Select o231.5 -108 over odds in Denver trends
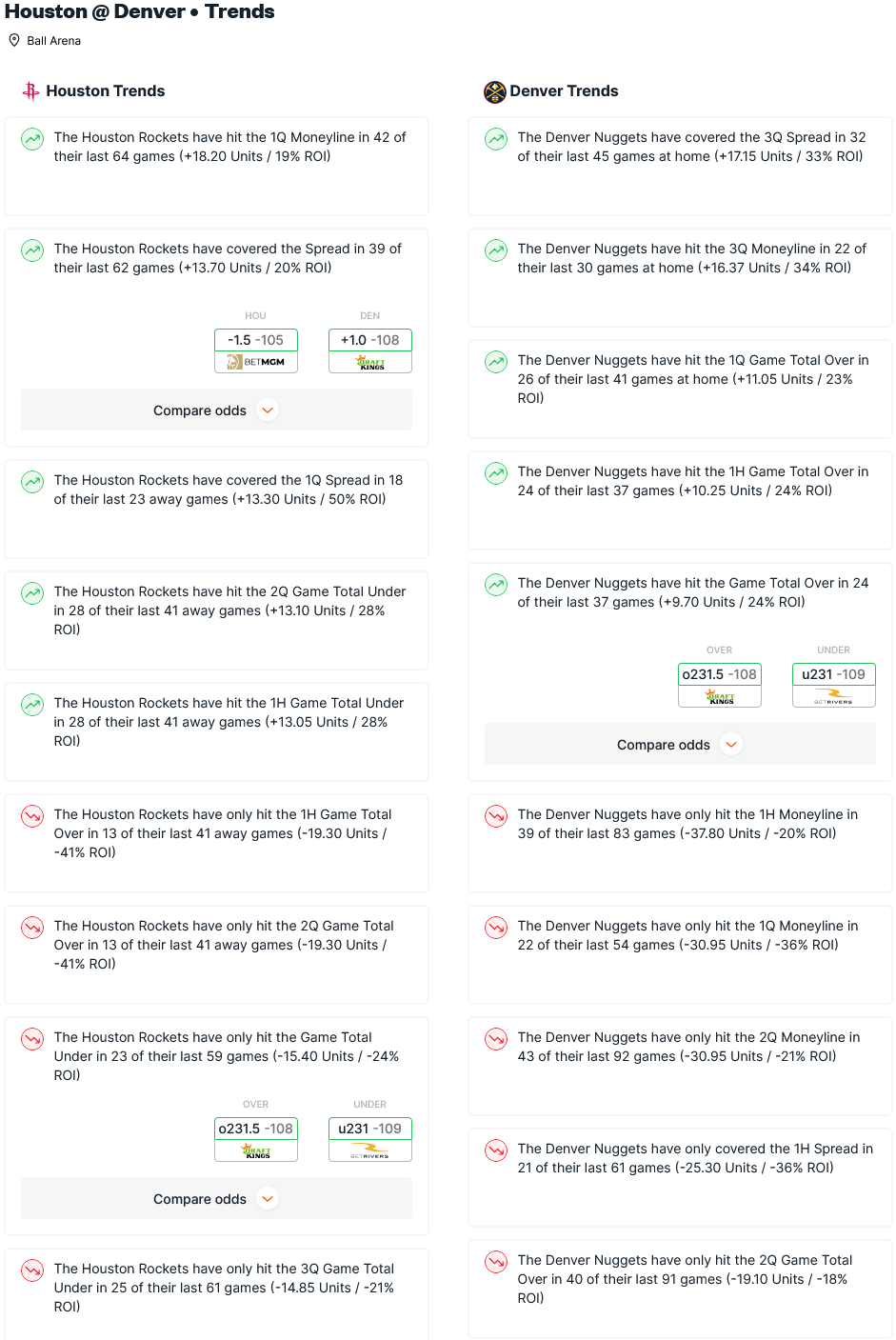Image resolution: width=896 pixels, height=1340 pixels. (720, 674)
